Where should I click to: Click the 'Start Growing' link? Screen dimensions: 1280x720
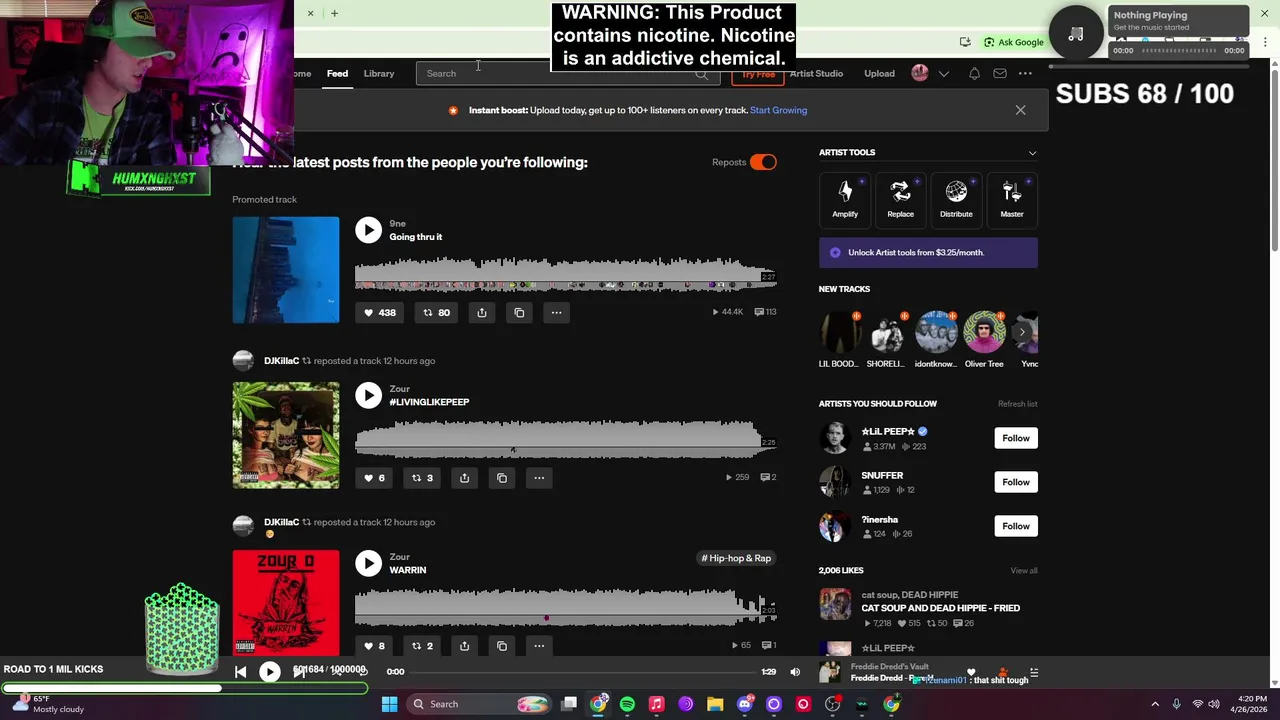778,110
